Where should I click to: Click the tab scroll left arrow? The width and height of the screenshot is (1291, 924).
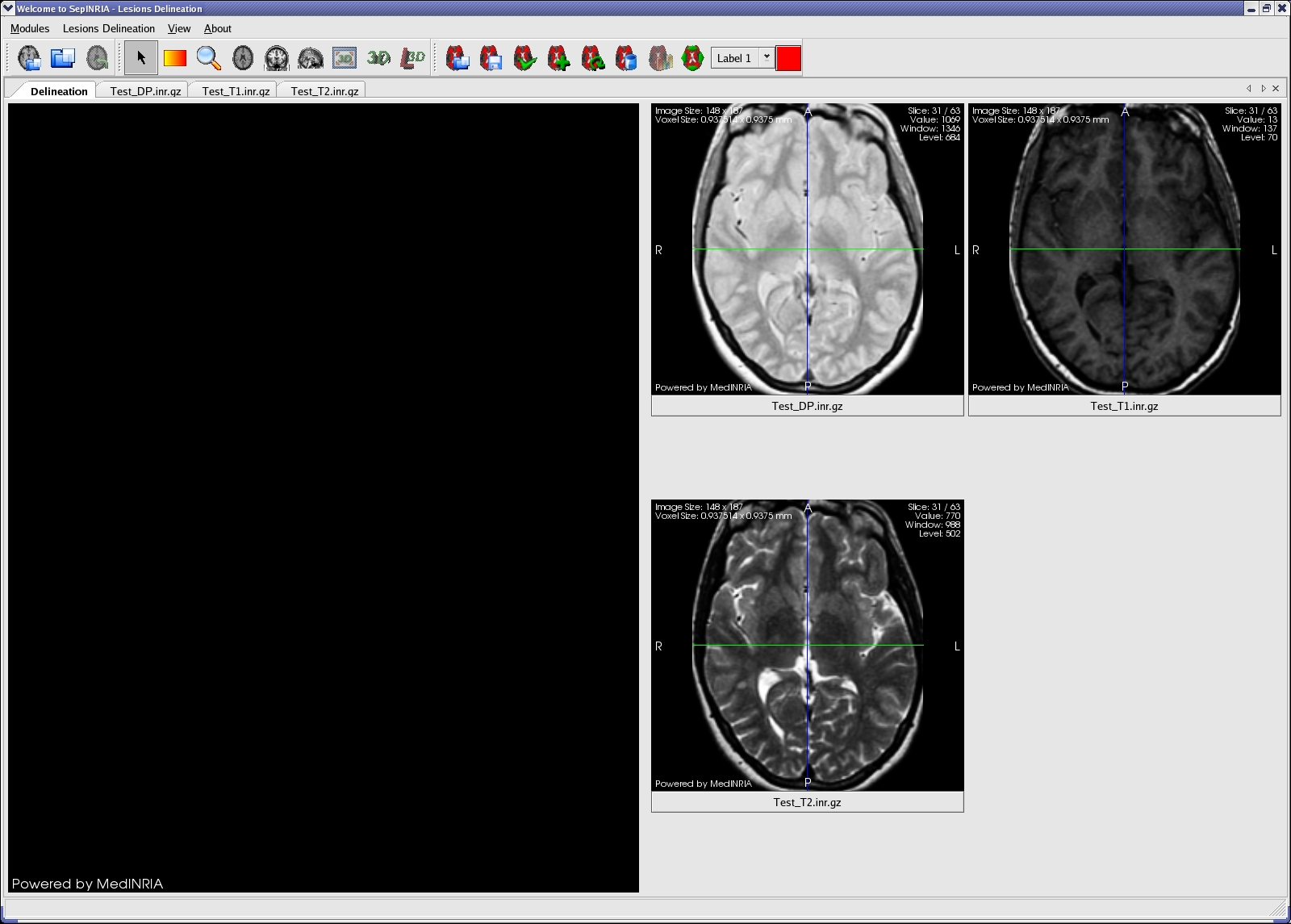pyautogui.click(x=1249, y=89)
